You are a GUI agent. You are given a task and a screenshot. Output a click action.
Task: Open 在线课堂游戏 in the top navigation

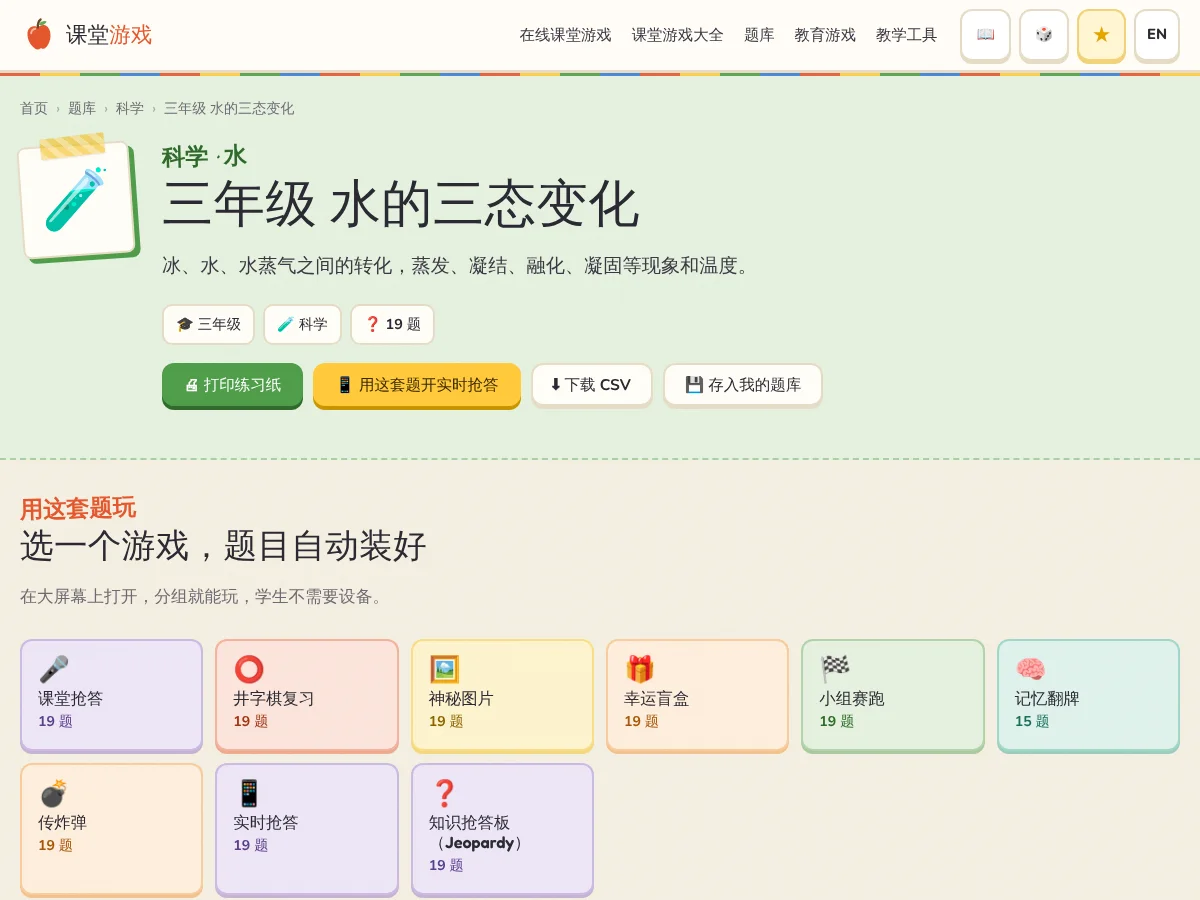click(x=565, y=35)
